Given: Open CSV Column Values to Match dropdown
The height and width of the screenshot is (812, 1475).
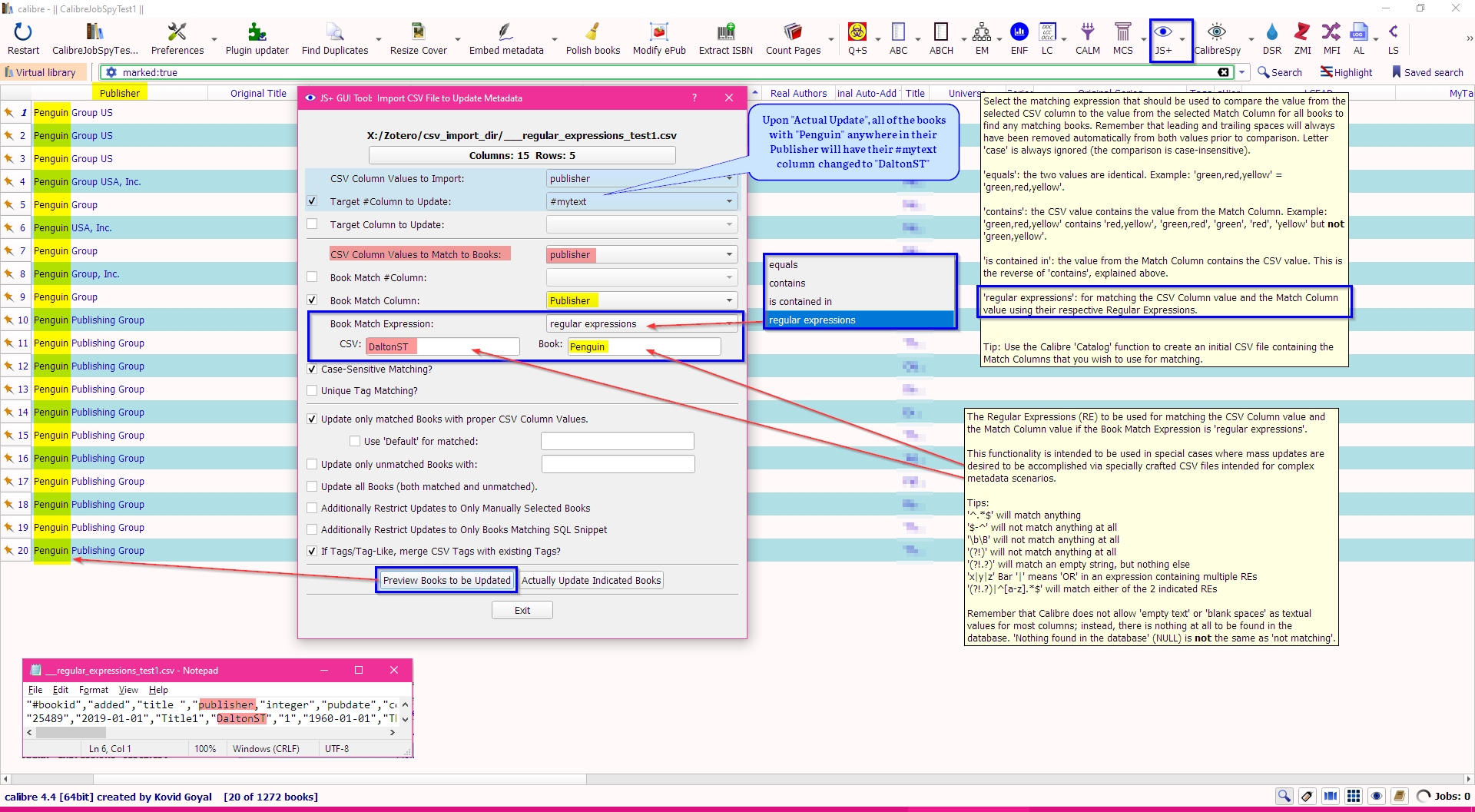Looking at the screenshot, I should click(x=641, y=254).
